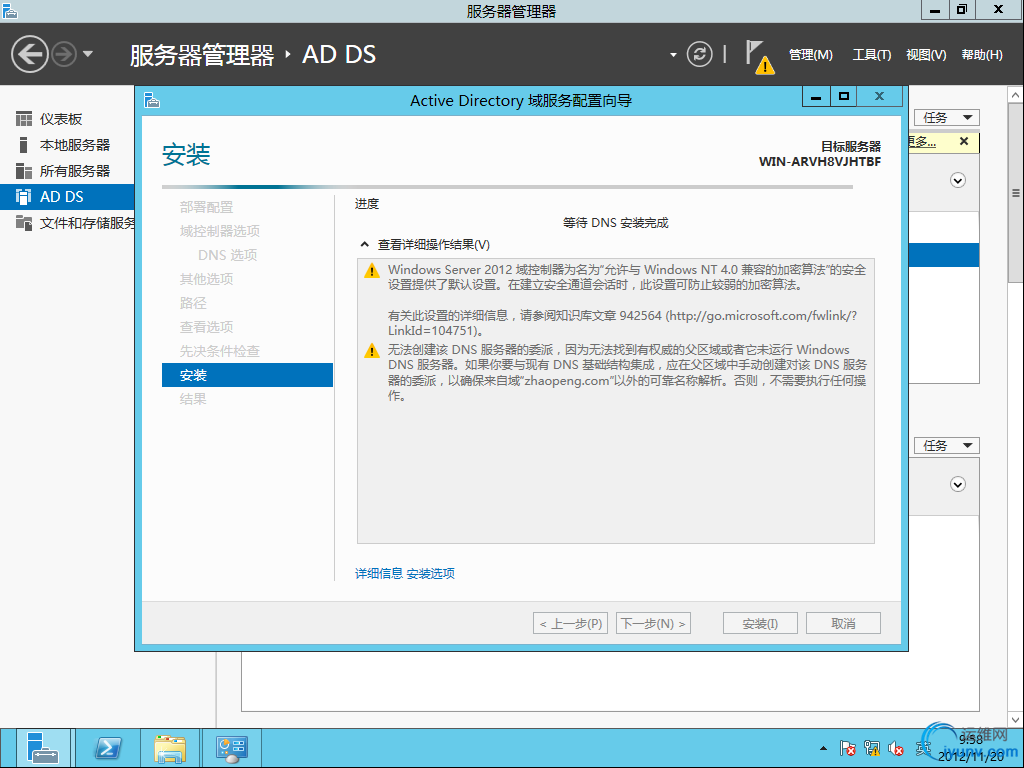The width and height of the screenshot is (1024, 768).
Task: Open the 工具(T) menu
Action: [871, 55]
